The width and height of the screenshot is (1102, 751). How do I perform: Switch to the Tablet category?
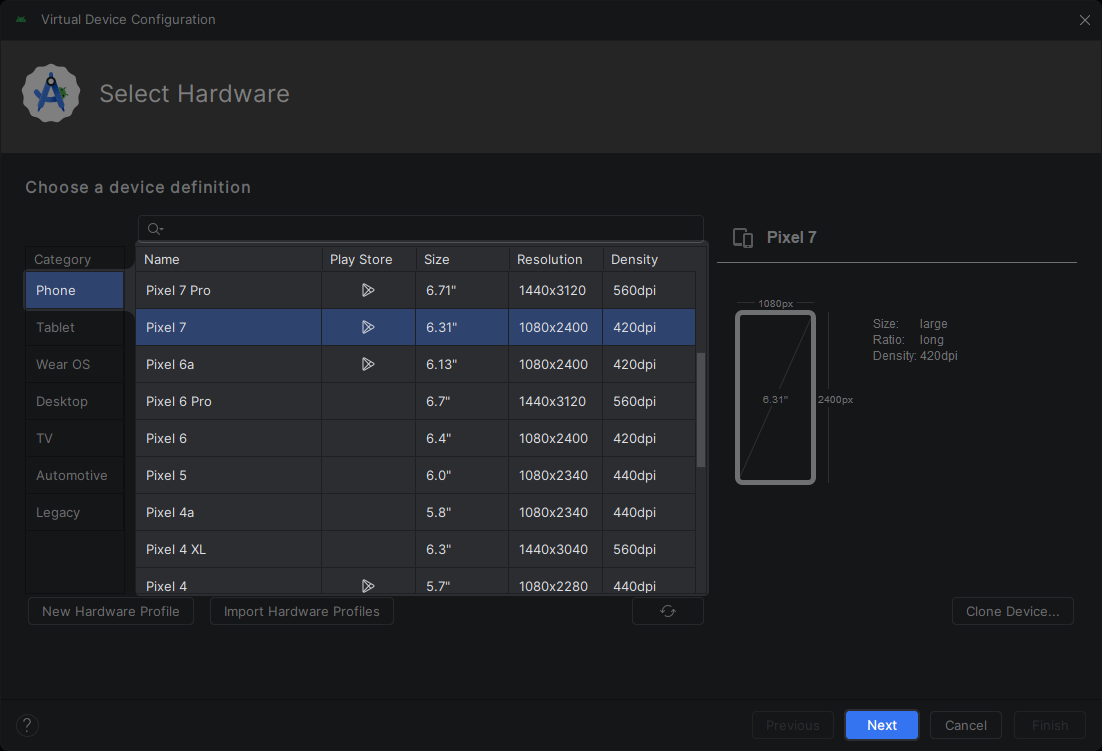(x=74, y=327)
